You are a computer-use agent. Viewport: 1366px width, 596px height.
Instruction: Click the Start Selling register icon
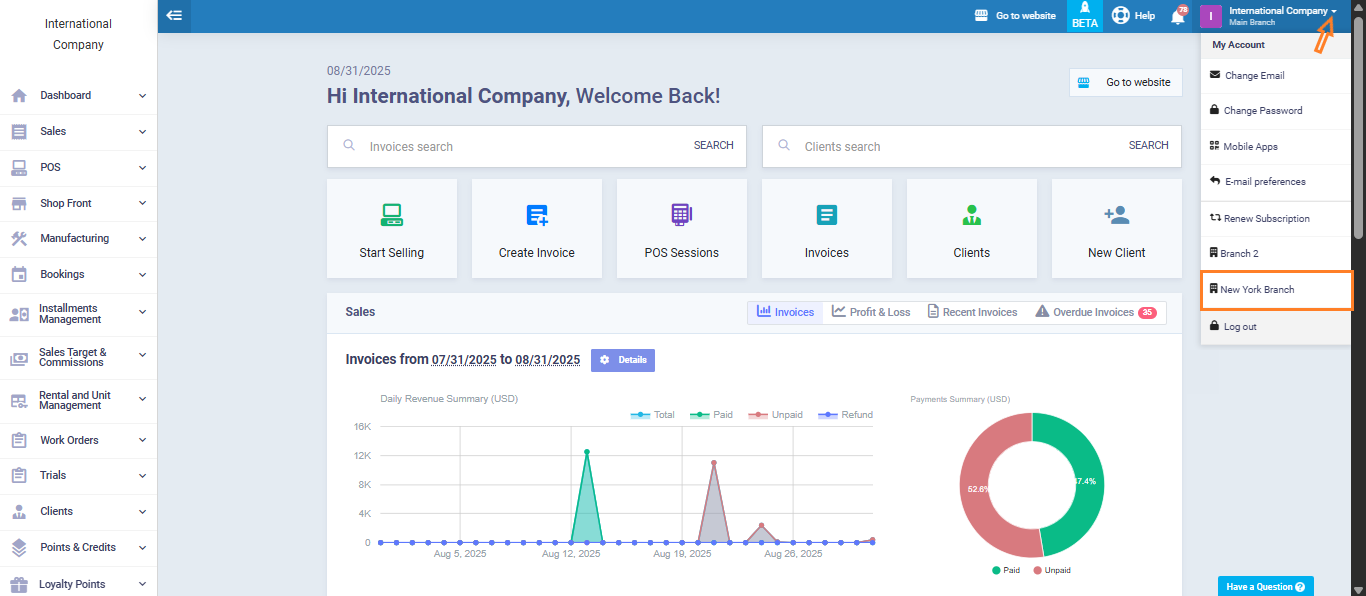(391, 215)
